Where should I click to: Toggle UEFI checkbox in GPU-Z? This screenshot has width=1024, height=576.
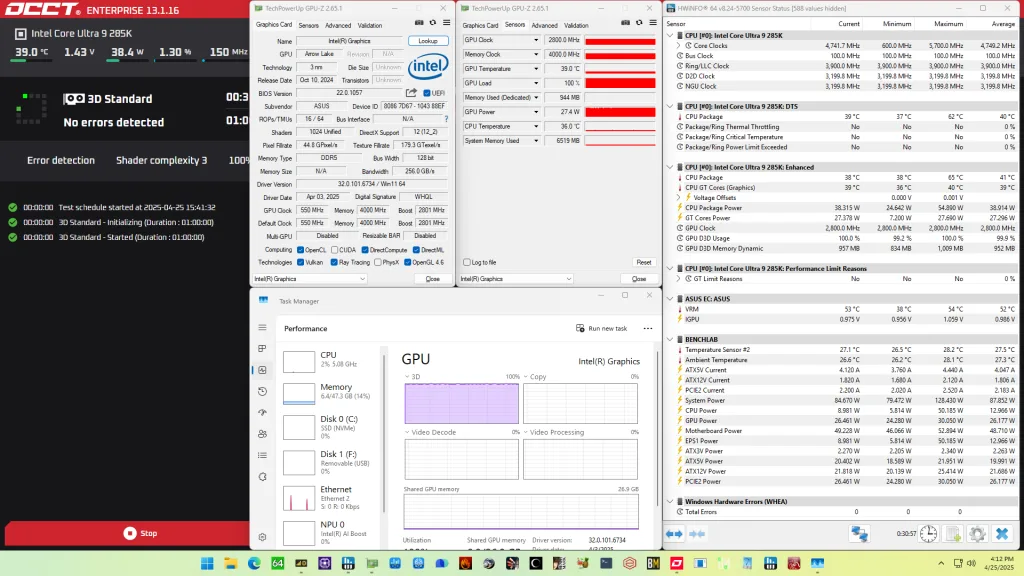coord(426,93)
